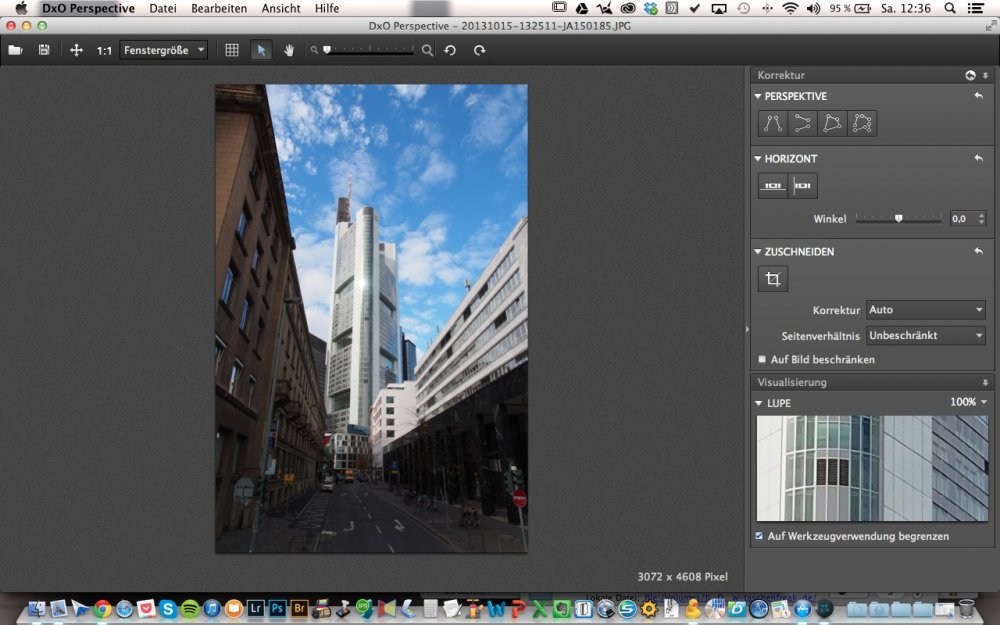Activate the horizontal horizon level tool
This screenshot has height=625, width=1000.
pyautogui.click(x=772, y=186)
